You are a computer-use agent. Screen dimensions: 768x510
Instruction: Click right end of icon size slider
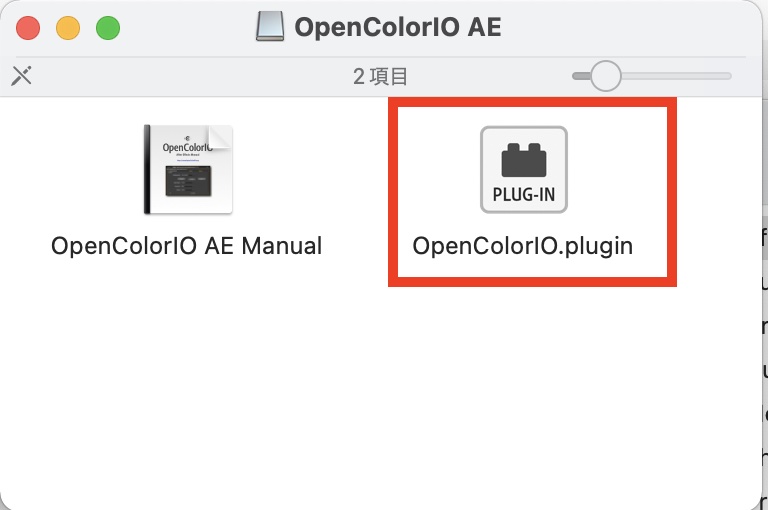(729, 76)
